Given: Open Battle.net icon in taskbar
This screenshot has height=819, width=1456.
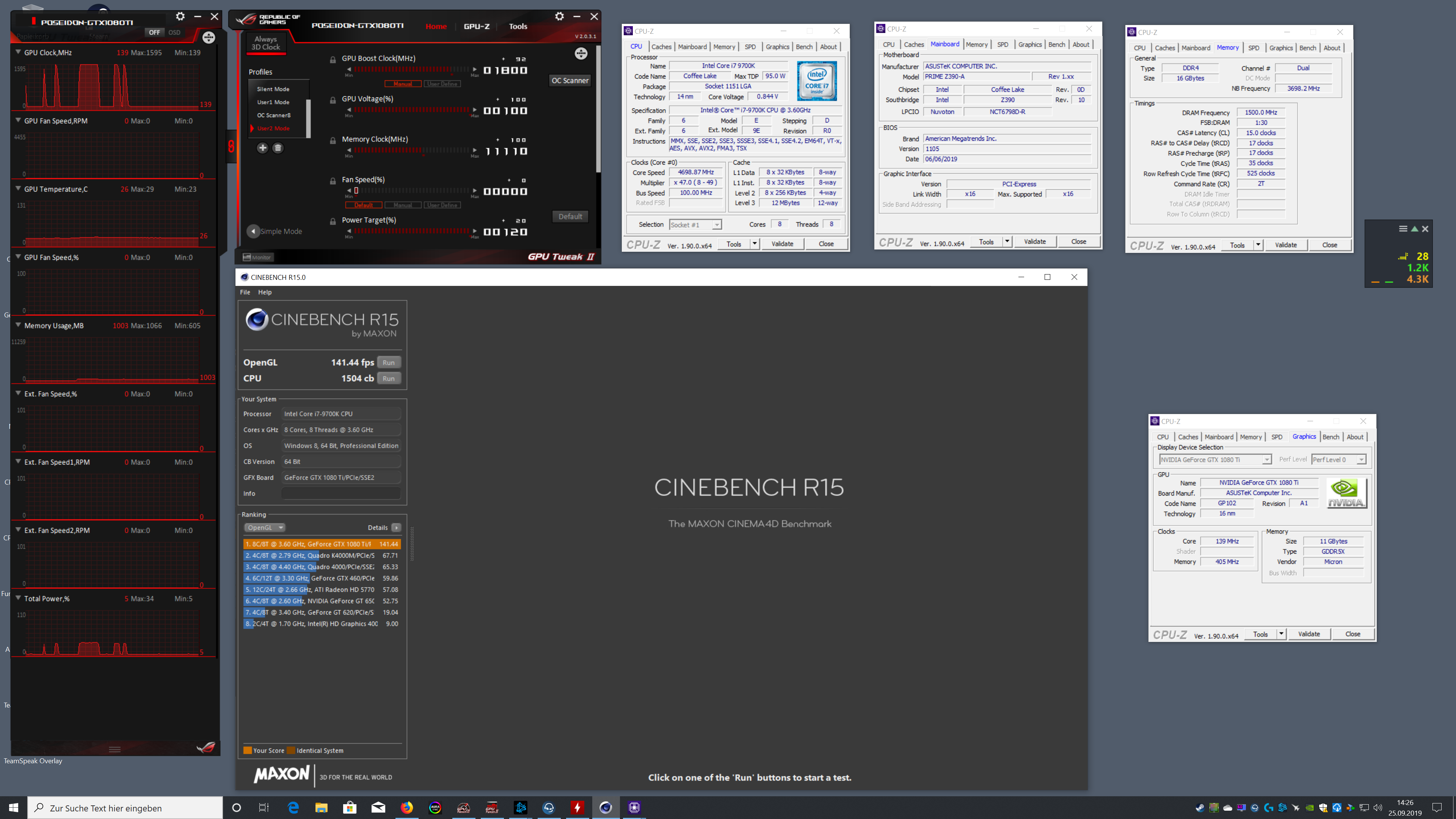Looking at the screenshot, I should [x=521, y=807].
